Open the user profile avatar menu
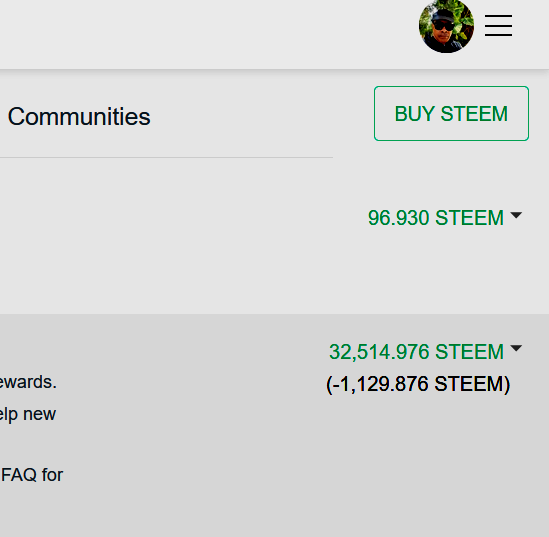Image resolution: width=549 pixels, height=537 pixels. [446, 26]
